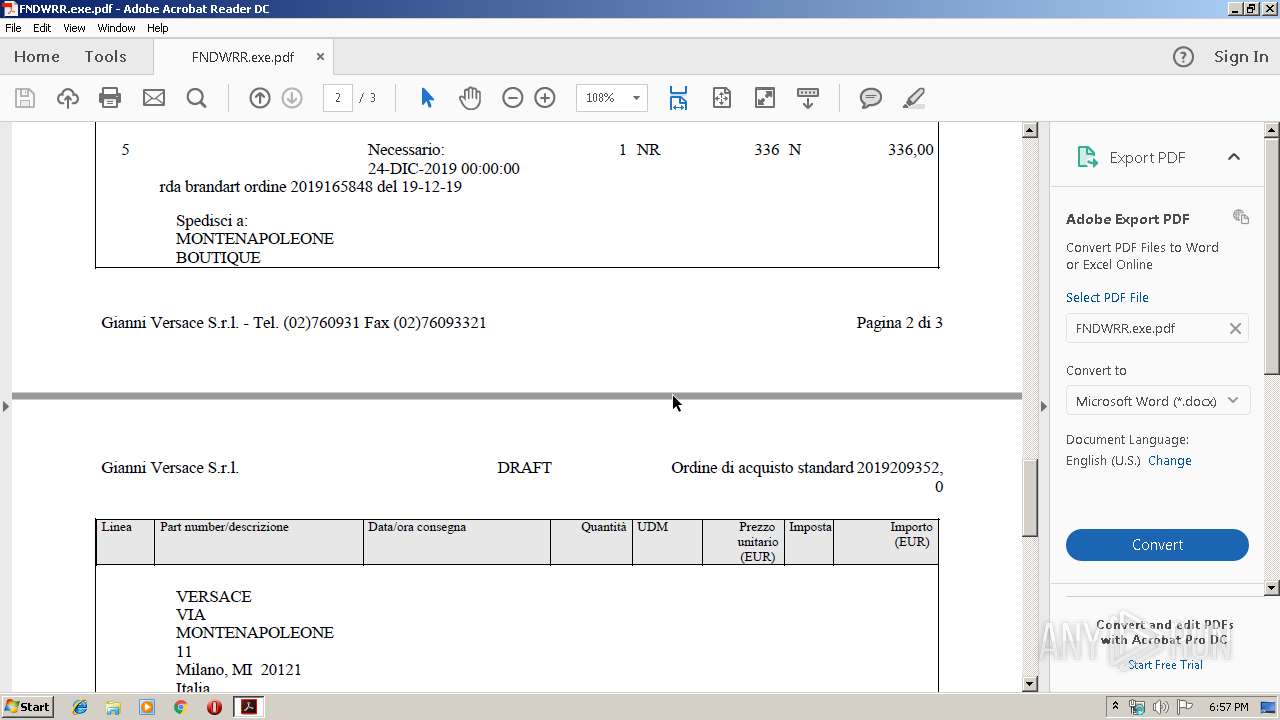Open Google Chrome from taskbar
1280x720 pixels.
click(180, 707)
